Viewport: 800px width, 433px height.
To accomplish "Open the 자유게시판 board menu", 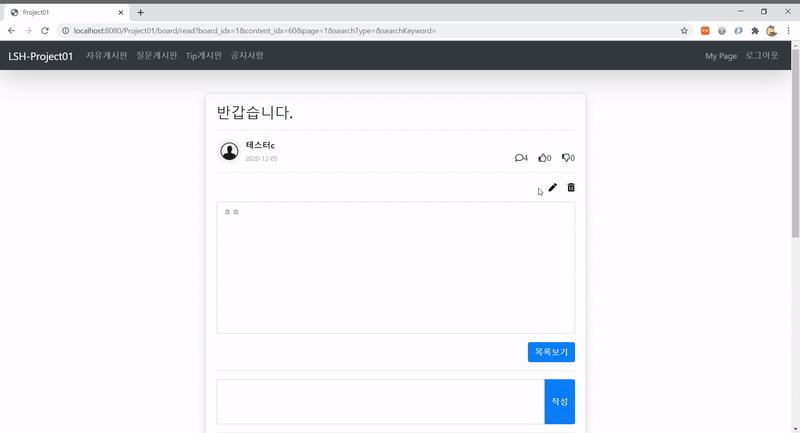I will pyautogui.click(x=107, y=56).
